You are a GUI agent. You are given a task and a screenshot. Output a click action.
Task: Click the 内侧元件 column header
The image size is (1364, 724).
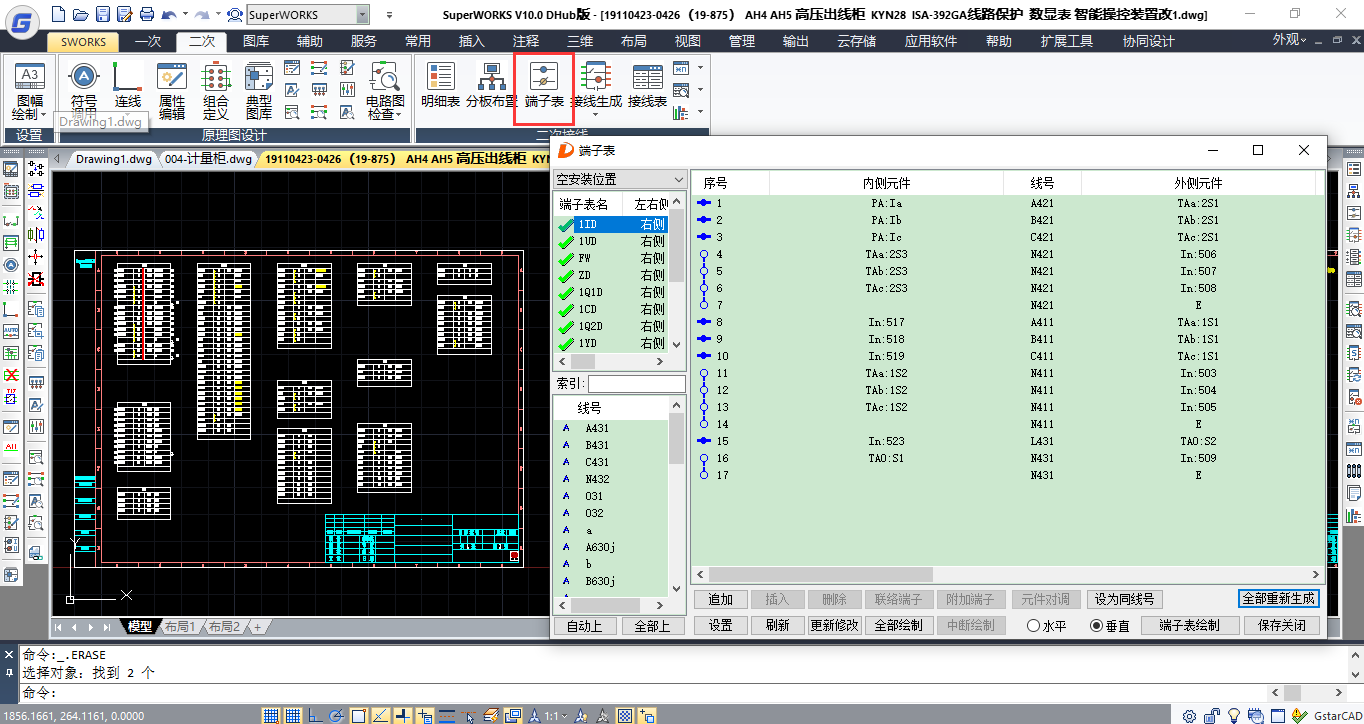pos(886,183)
